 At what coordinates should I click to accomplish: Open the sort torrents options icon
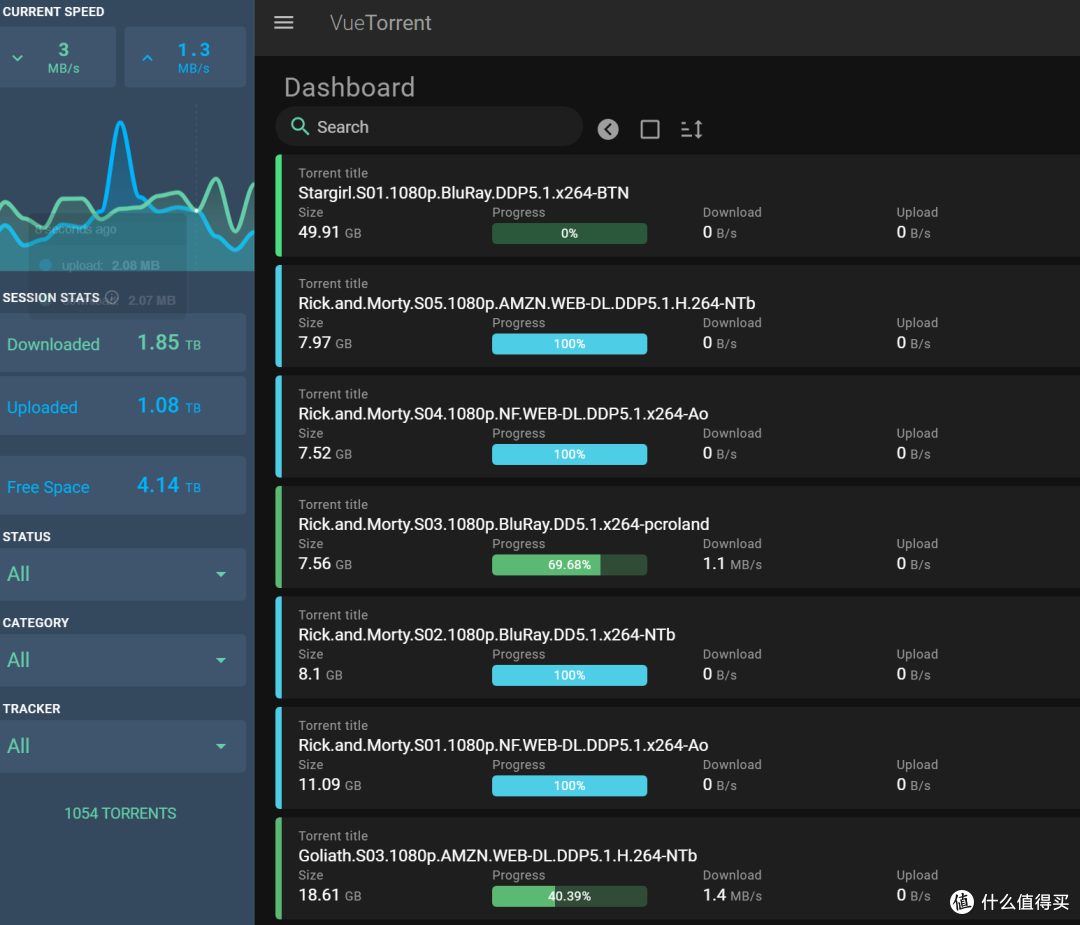(691, 129)
